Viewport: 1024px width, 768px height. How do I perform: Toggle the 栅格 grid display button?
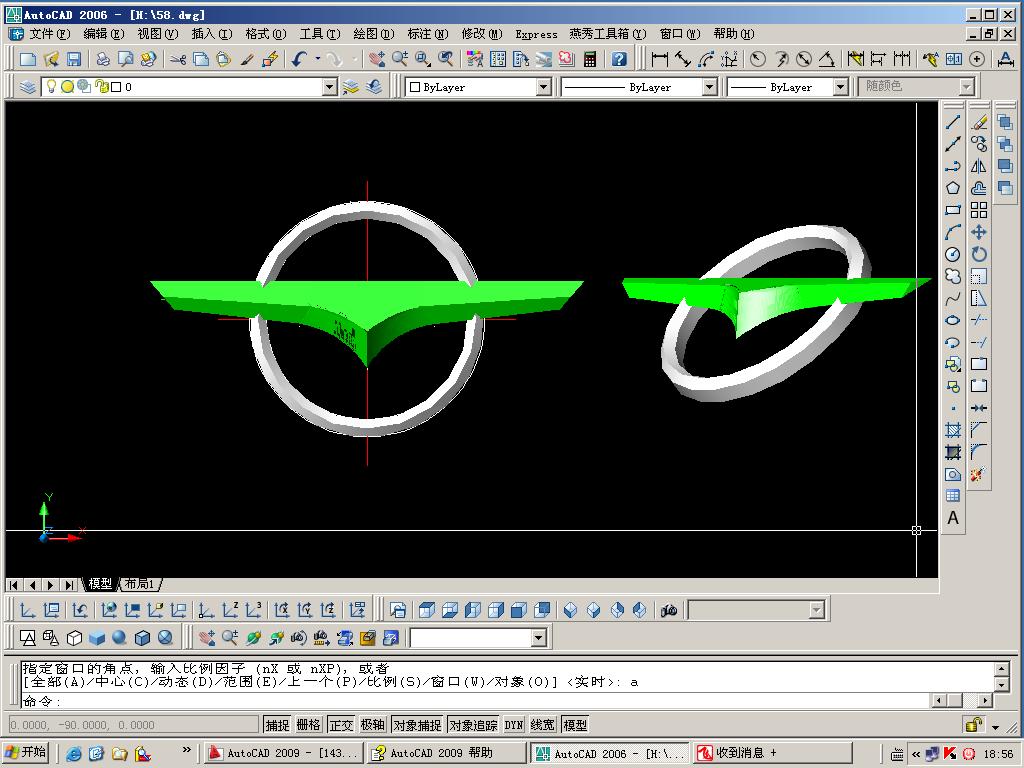(x=308, y=725)
